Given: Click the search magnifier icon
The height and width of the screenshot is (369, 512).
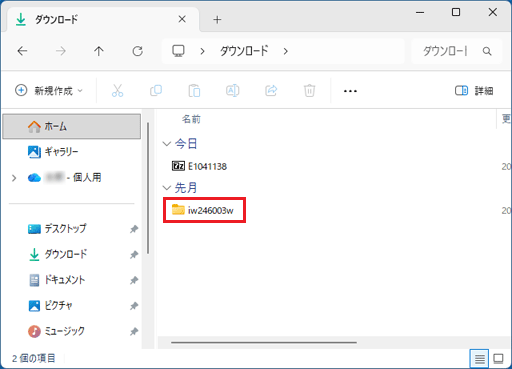Looking at the screenshot, I should click(x=487, y=51).
